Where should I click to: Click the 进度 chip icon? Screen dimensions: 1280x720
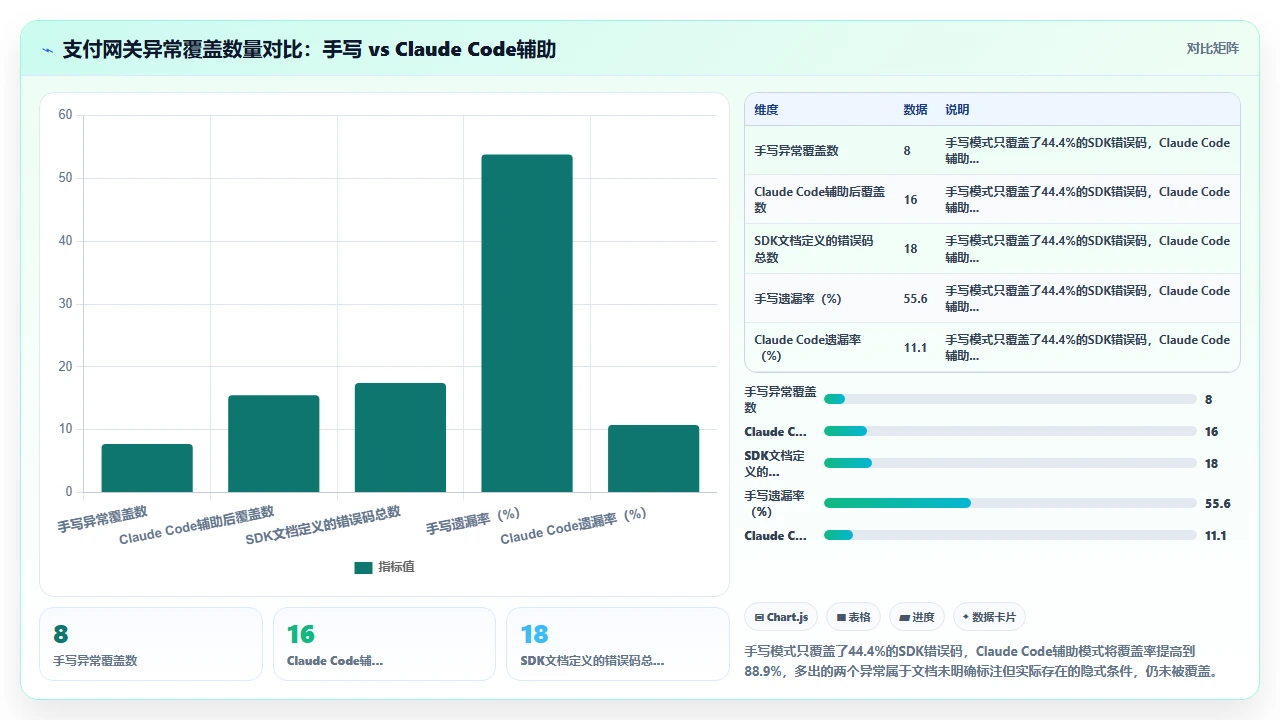(x=904, y=617)
